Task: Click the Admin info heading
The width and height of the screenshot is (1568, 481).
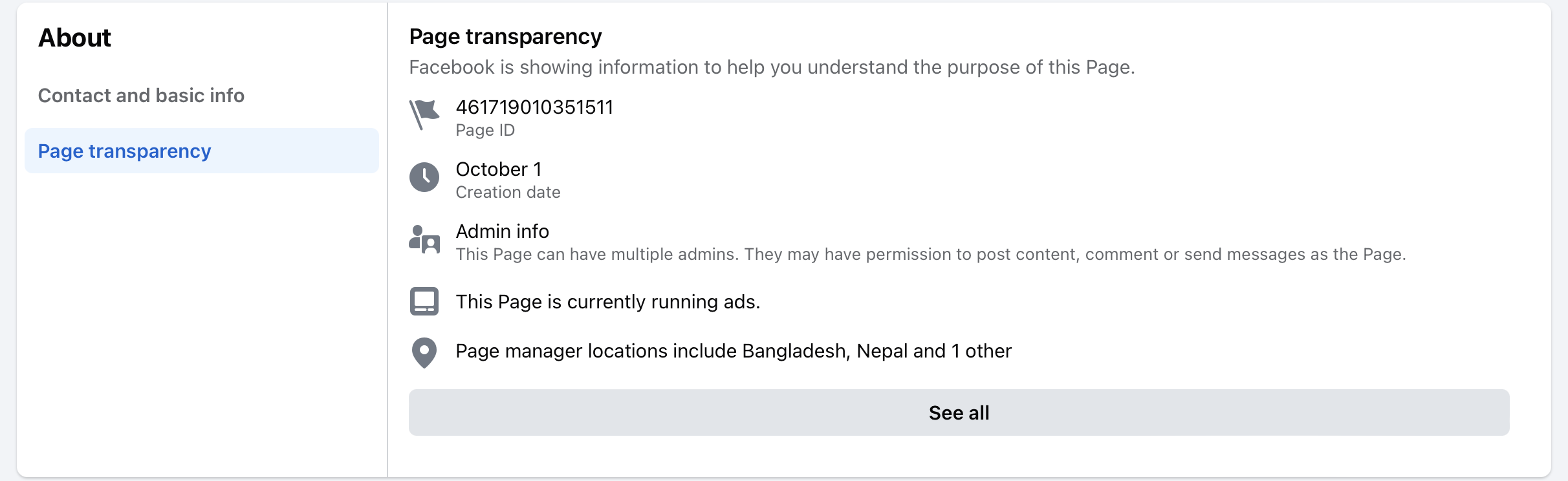Action: (502, 231)
